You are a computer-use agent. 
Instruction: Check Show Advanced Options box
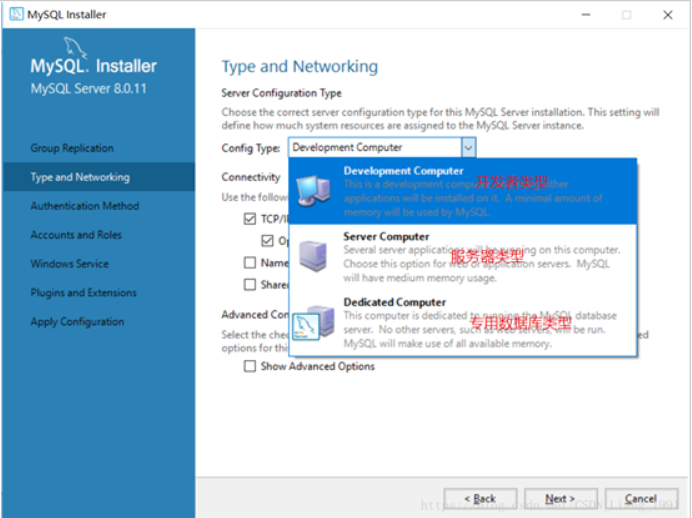click(x=250, y=366)
